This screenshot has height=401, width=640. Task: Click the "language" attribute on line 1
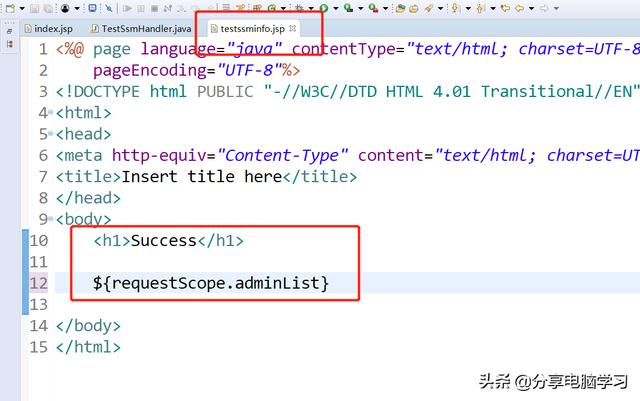tap(178, 49)
